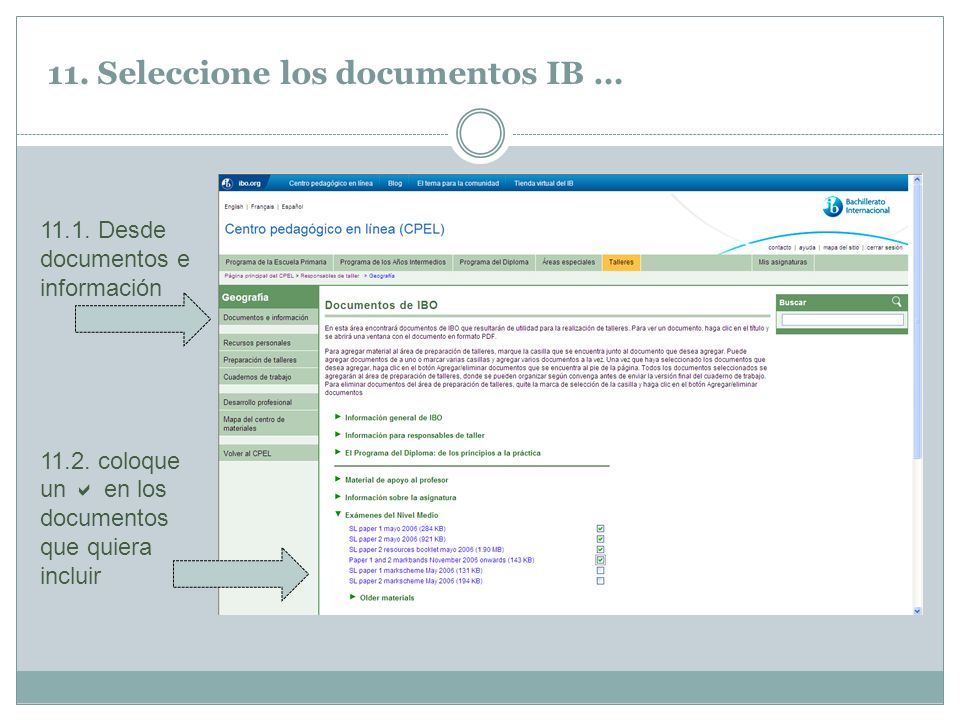Expand El Programa del Diploma section
960x720 pixels.
(338, 452)
